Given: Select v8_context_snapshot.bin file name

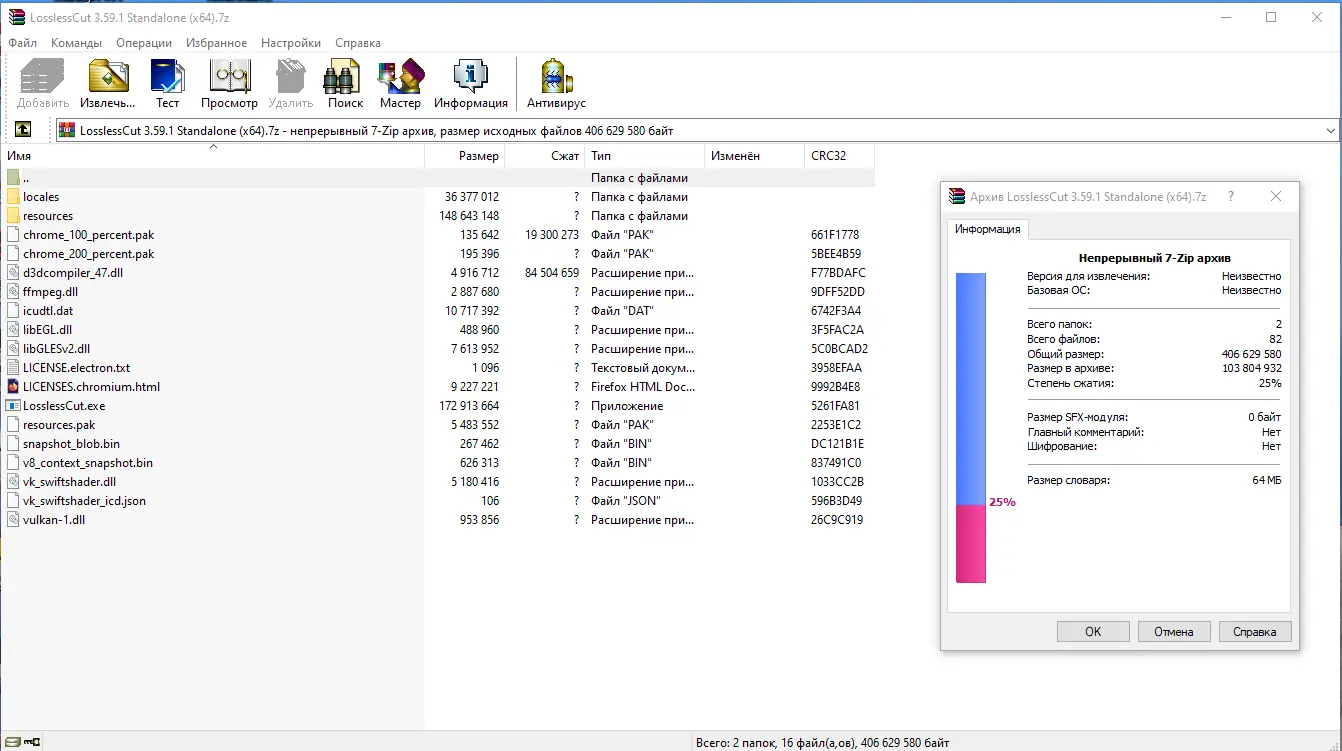Looking at the screenshot, I should [x=88, y=463].
